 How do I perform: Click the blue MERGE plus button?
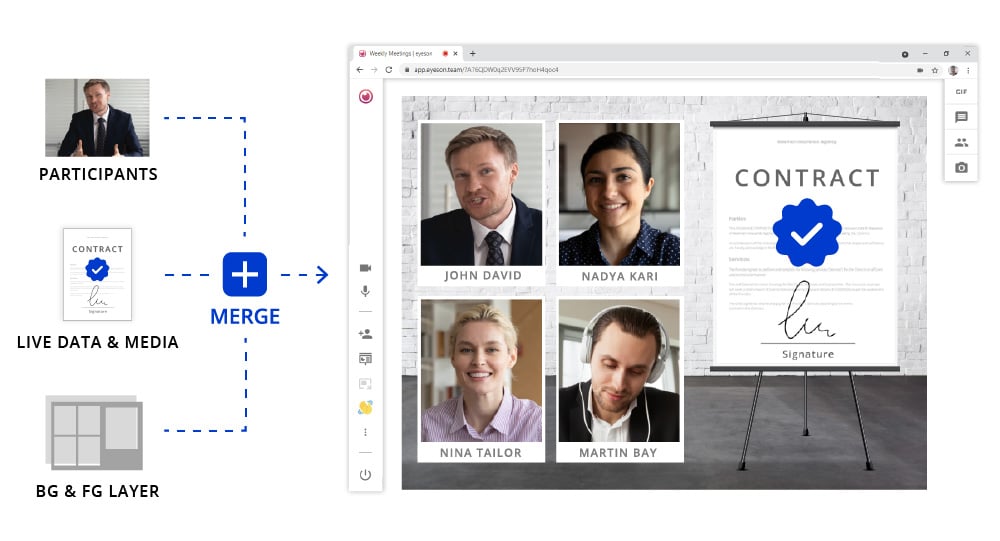(245, 274)
